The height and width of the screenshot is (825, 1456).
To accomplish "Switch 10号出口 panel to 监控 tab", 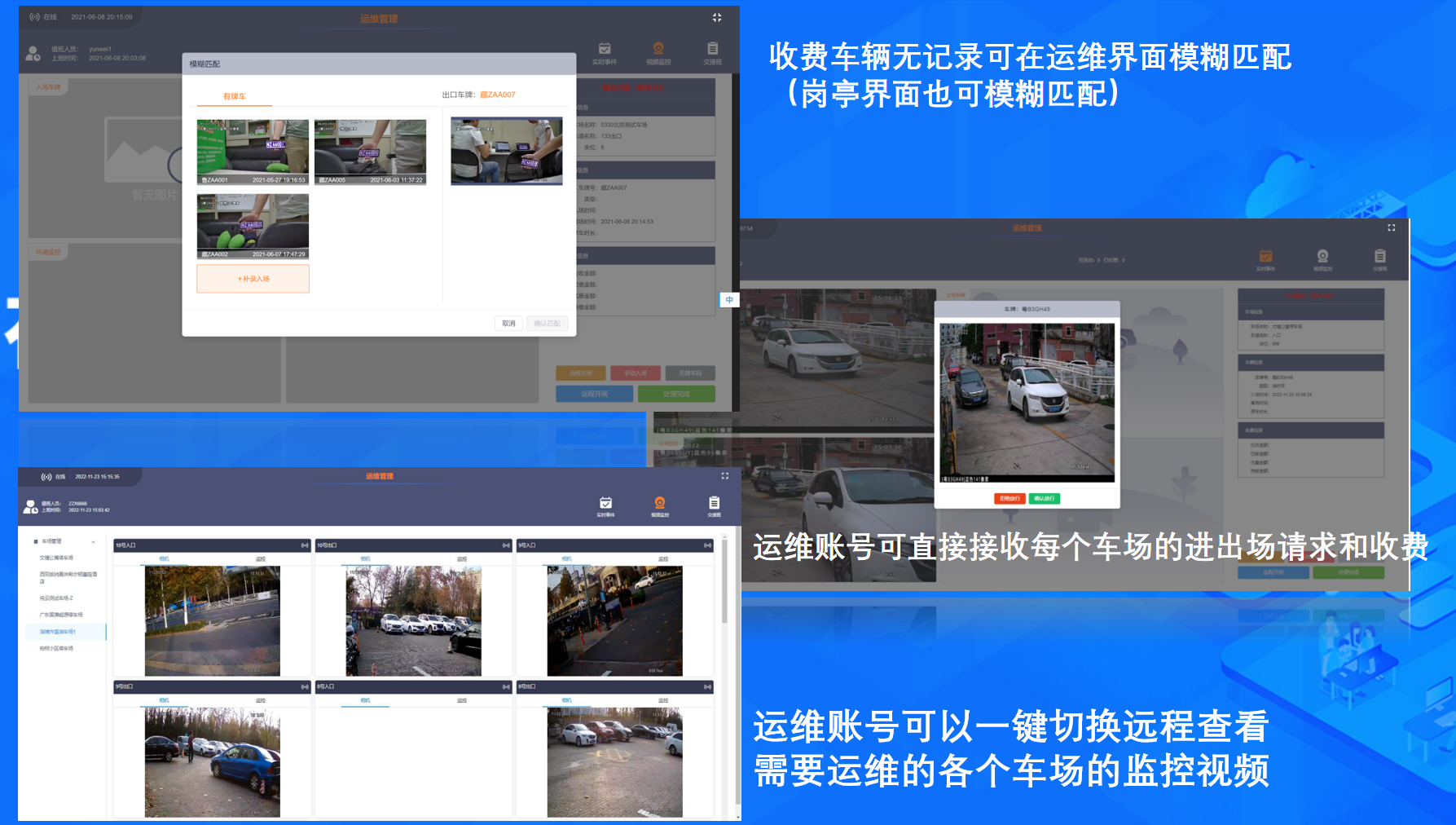I will 462,559.
